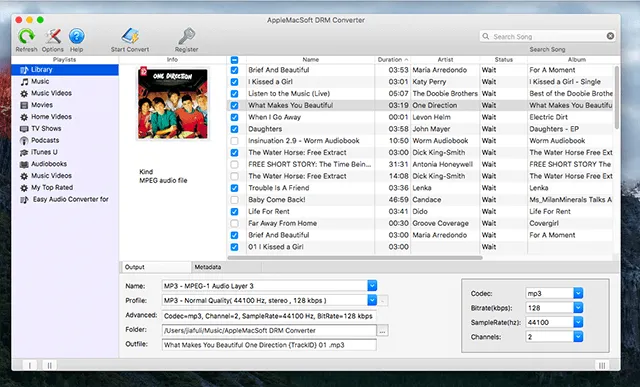
Task: Sort by Duration column header
Action: pyautogui.click(x=392, y=60)
